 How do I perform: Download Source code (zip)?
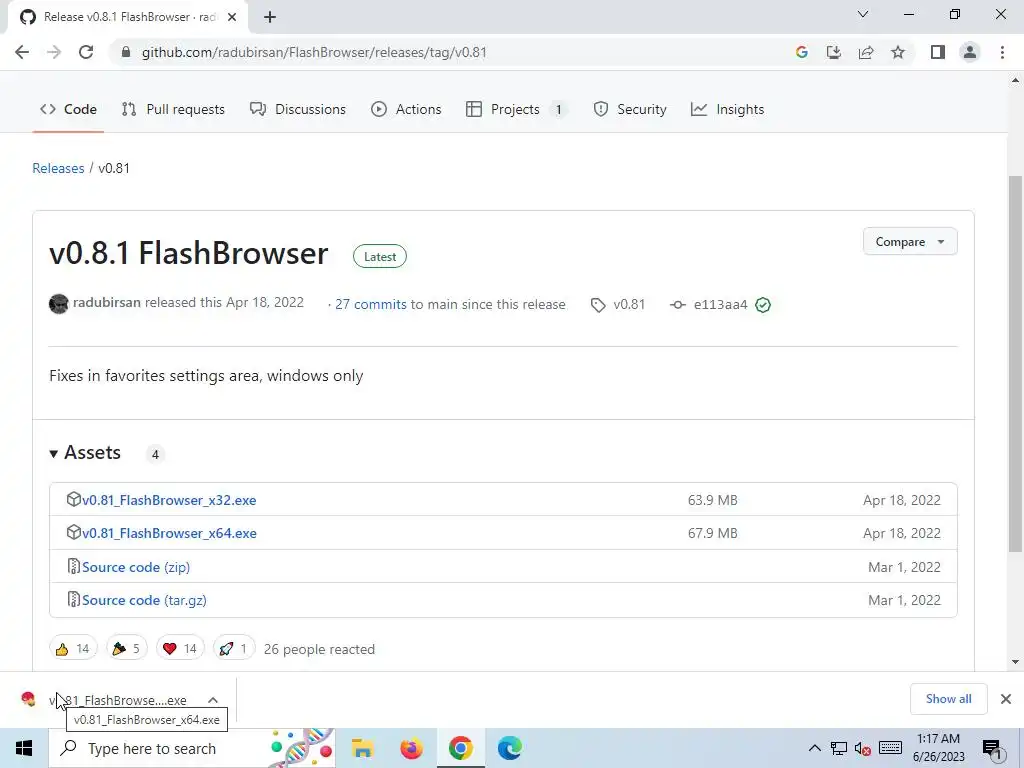tap(136, 567)
